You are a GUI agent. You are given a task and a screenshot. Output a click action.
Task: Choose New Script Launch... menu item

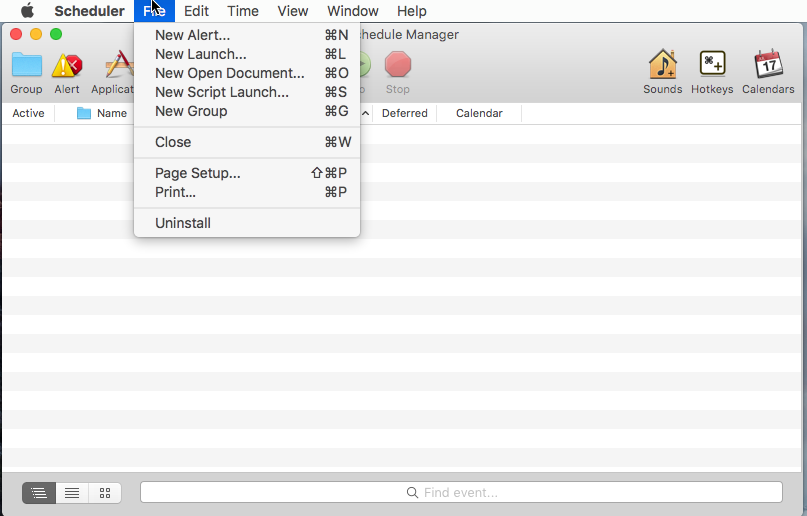tap(247, 92)
